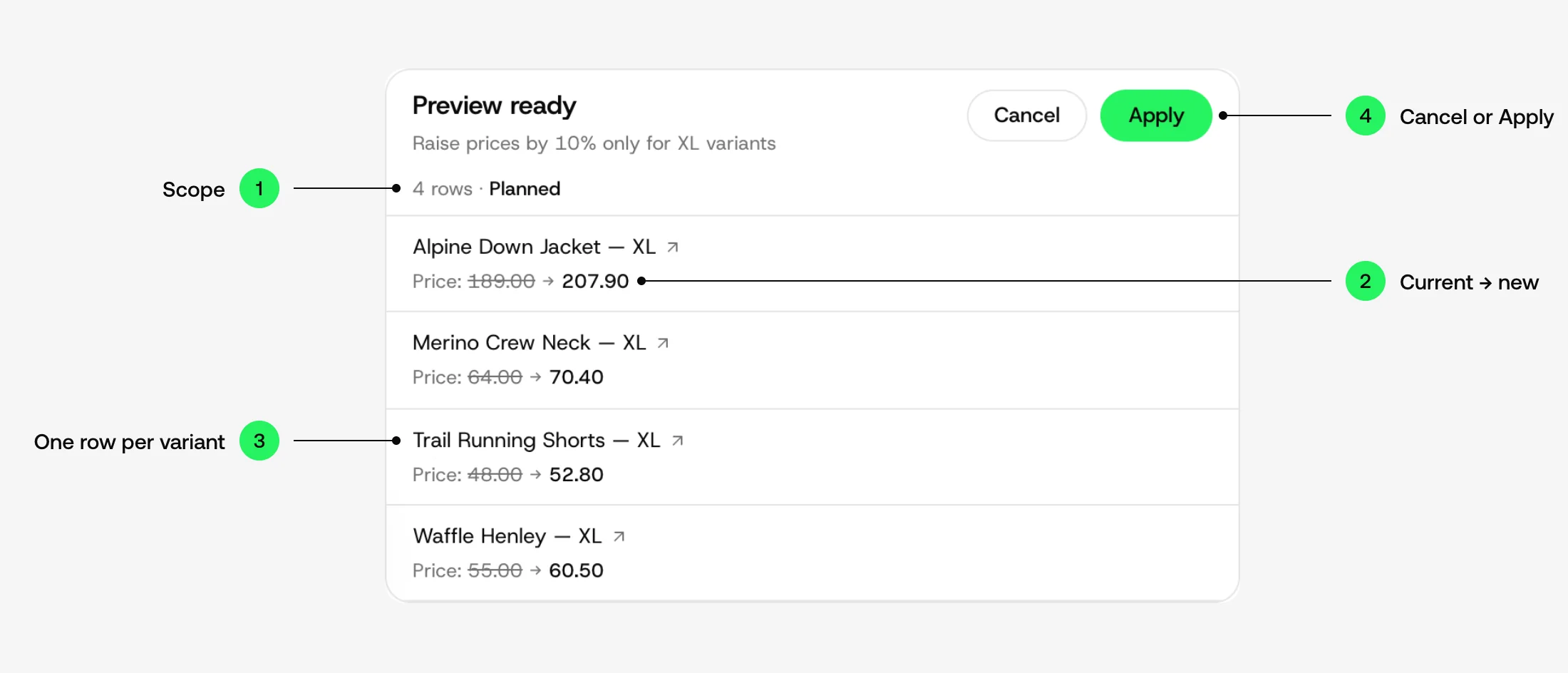
Task: Click the green annotation badge number 3
Action: [x=259, y=441]
